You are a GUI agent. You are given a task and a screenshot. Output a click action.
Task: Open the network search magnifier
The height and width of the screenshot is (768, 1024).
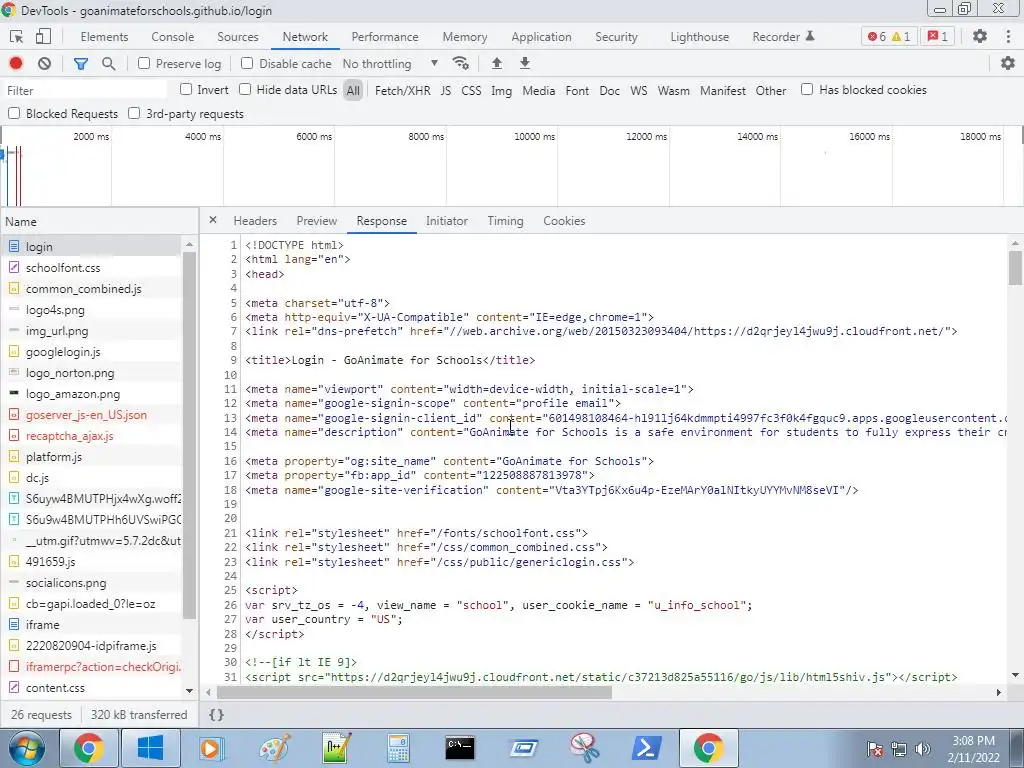pos(108,63)
